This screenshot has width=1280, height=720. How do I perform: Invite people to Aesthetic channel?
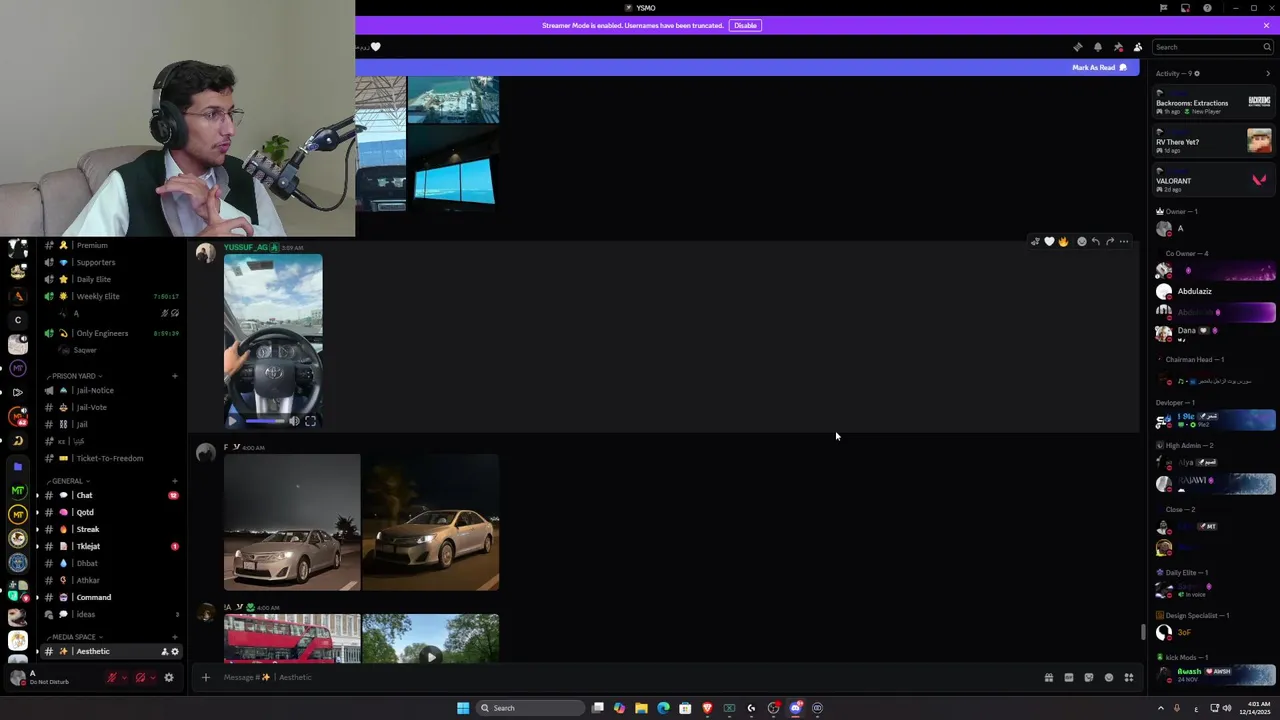pos(164,651)
